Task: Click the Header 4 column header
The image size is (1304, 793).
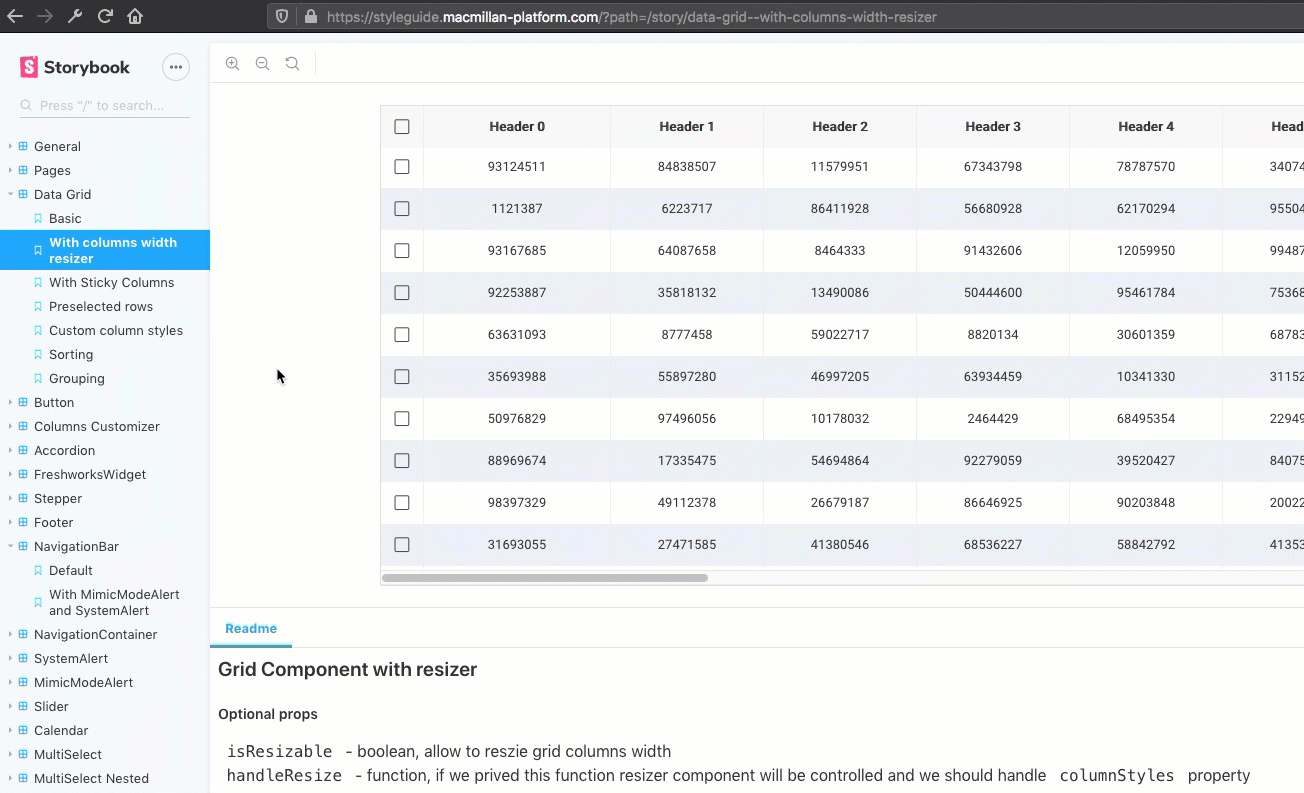Action: pyautogui.click(x=1146, y=127)
